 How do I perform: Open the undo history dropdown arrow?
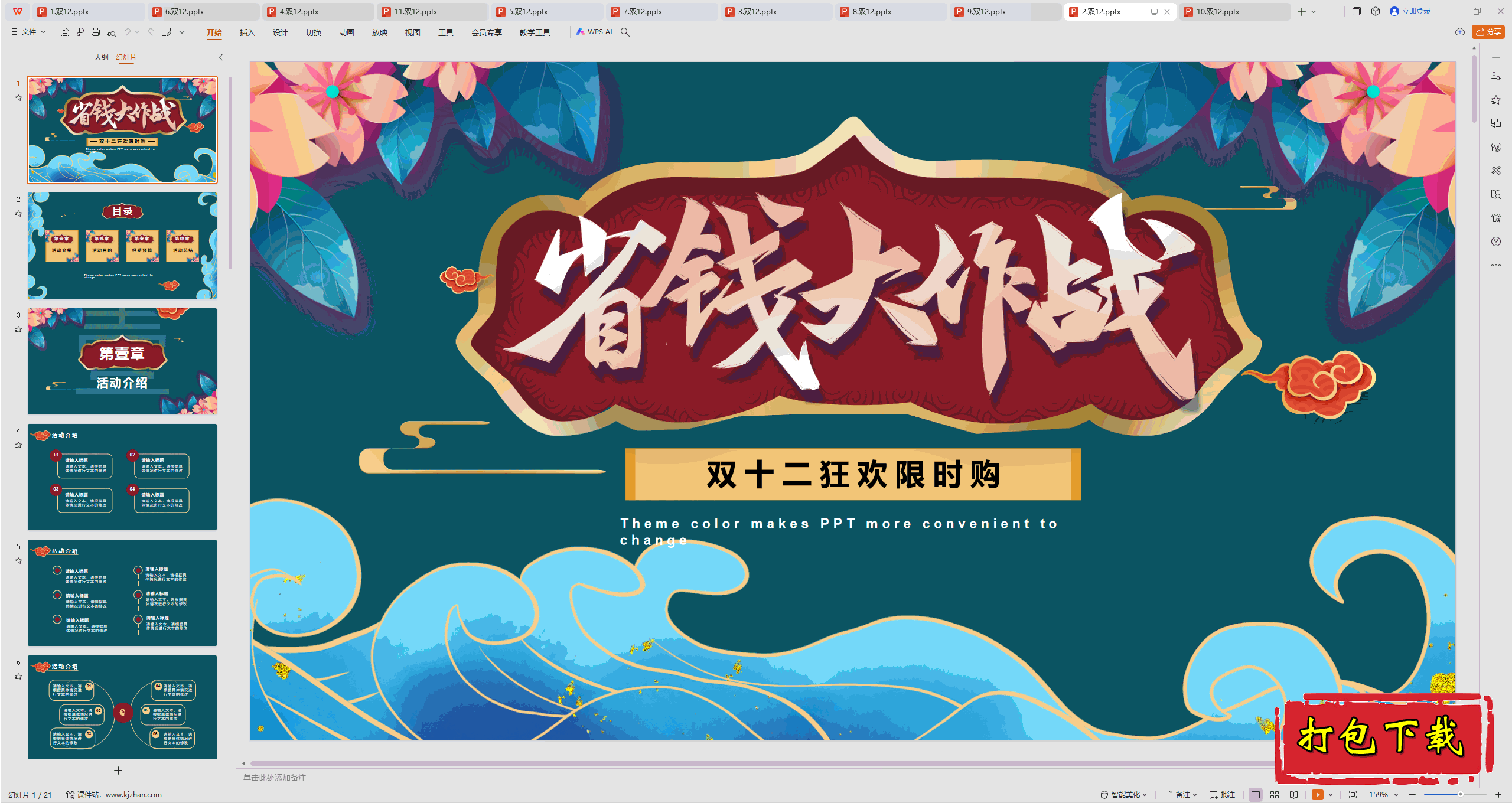pos(137,32)
